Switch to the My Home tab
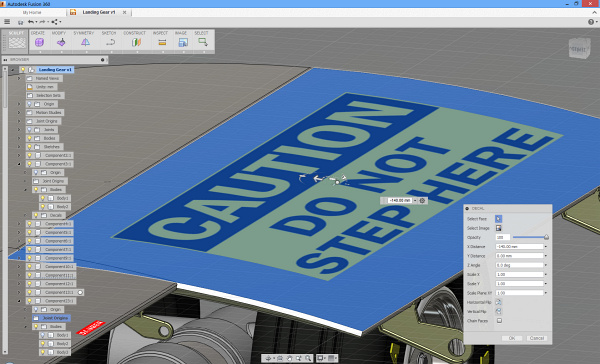The image size is (600, 364). click(x=32, y=12)
